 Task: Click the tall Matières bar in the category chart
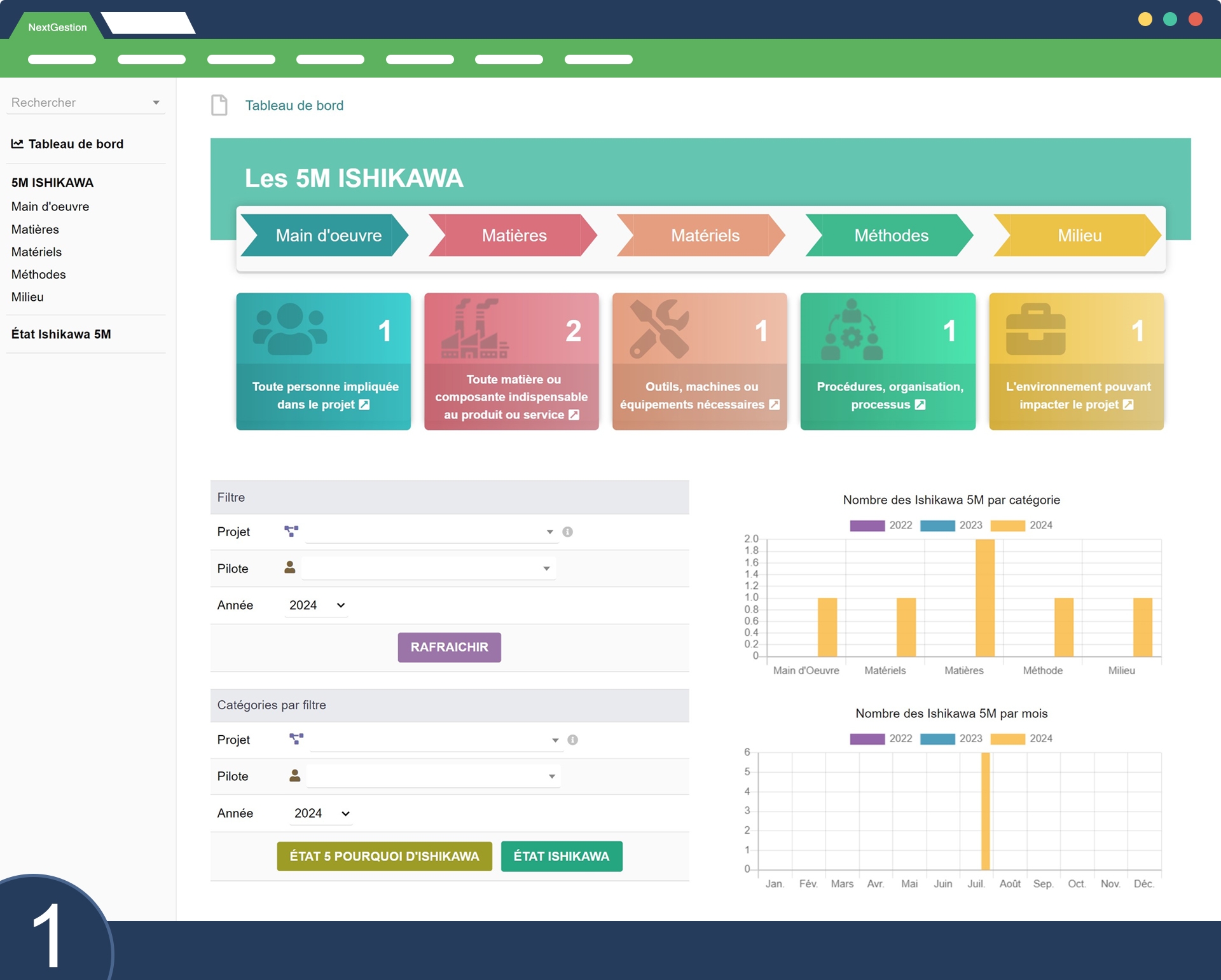coord(984,598)
